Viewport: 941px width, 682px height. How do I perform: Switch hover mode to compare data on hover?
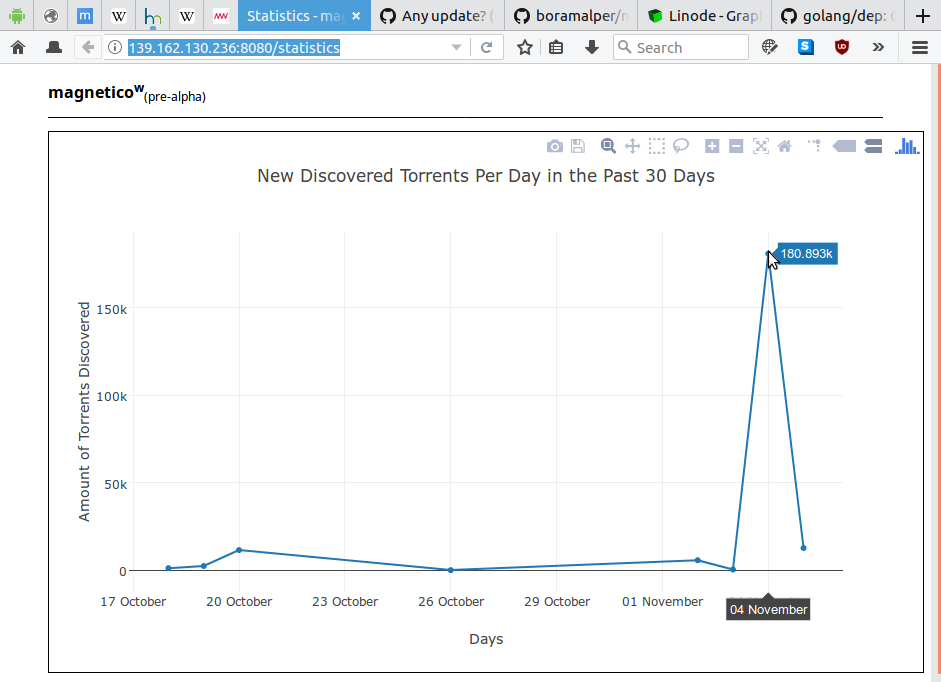[x=873, y=146]
